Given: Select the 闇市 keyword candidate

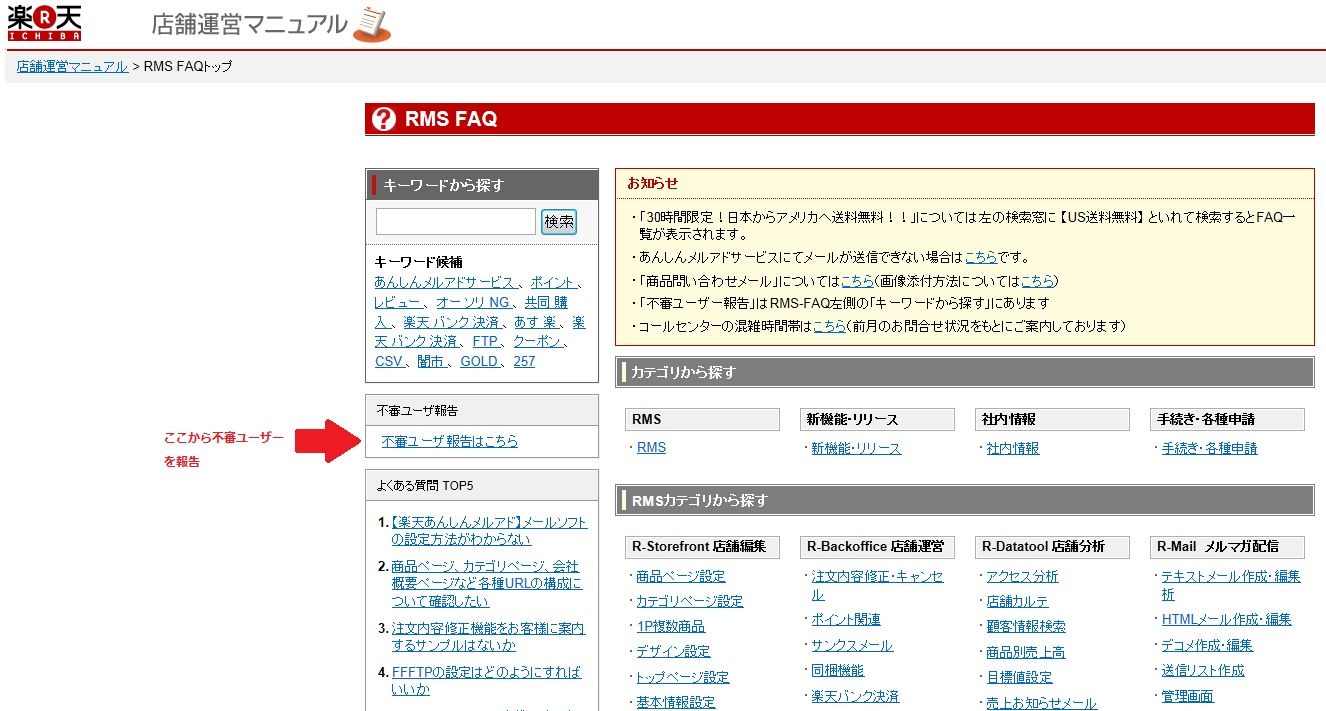Looking at the screenshot, I should pyautogui.click(x=431, y=361).
